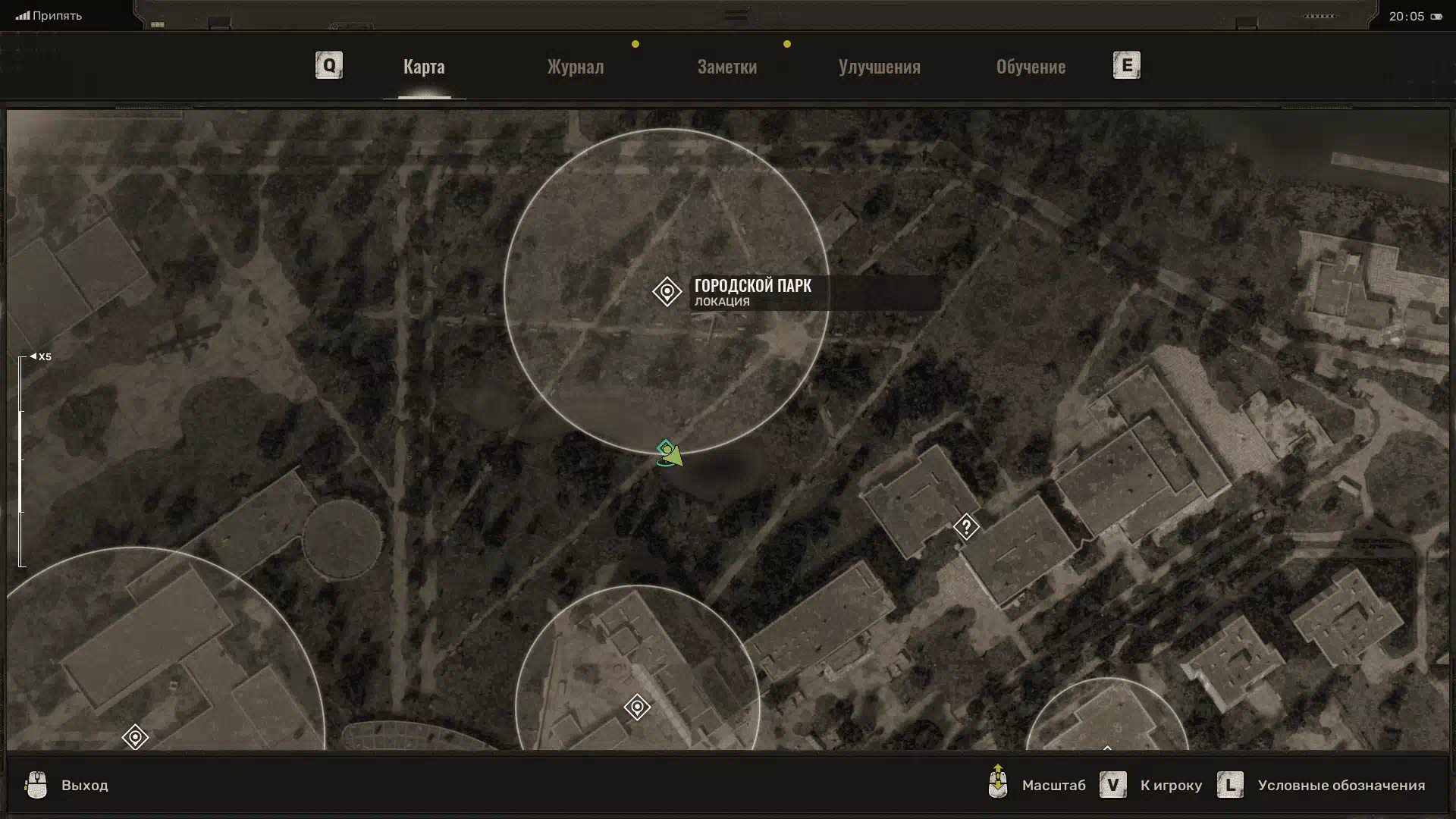Viewport: 1456px width, 819px height.
Task: Click the X5 zoom scale slider
Action: (22, 461)
